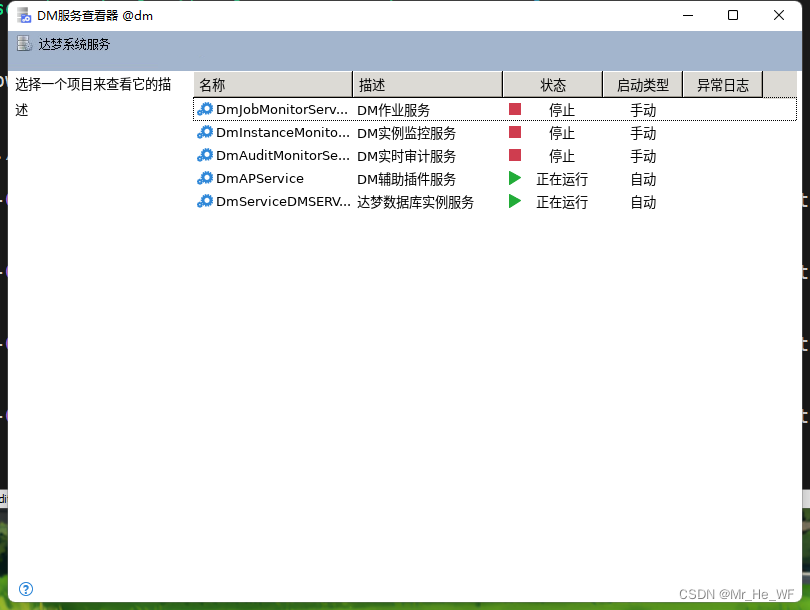This screenshot has width=810, height=610.
Task: Minimize the DM服务查看器 window
Action: (688, 15)
